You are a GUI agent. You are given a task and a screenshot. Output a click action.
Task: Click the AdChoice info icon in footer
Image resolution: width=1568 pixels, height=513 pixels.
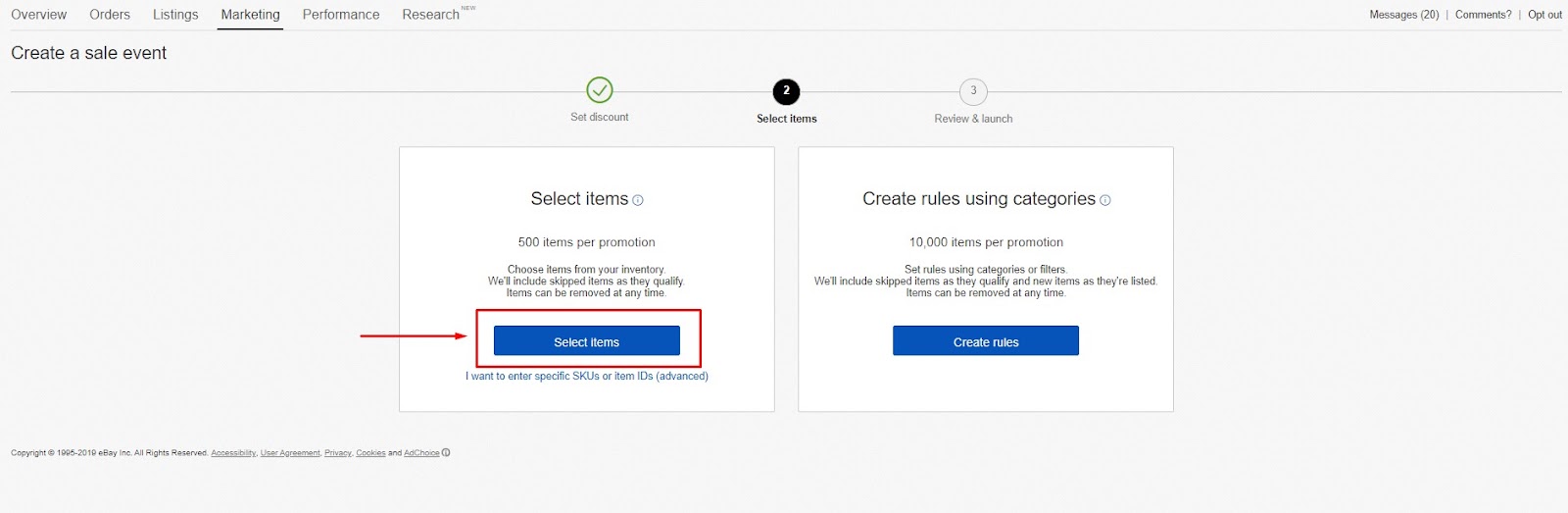(x=446, y=453)
